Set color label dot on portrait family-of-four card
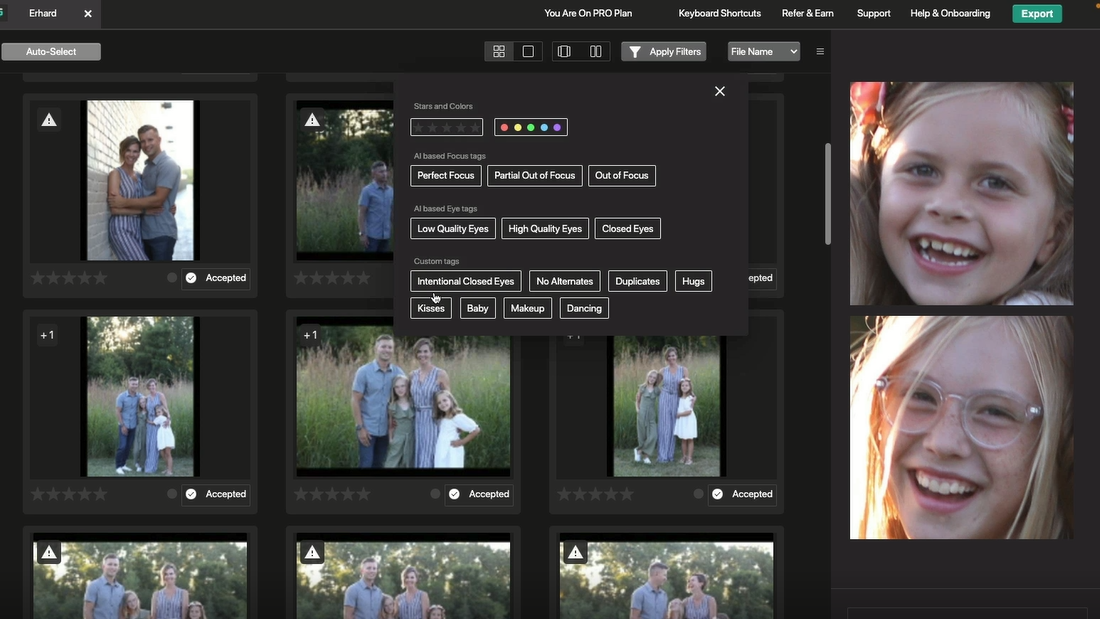The image size is (1100, 619). coord(172,494)
